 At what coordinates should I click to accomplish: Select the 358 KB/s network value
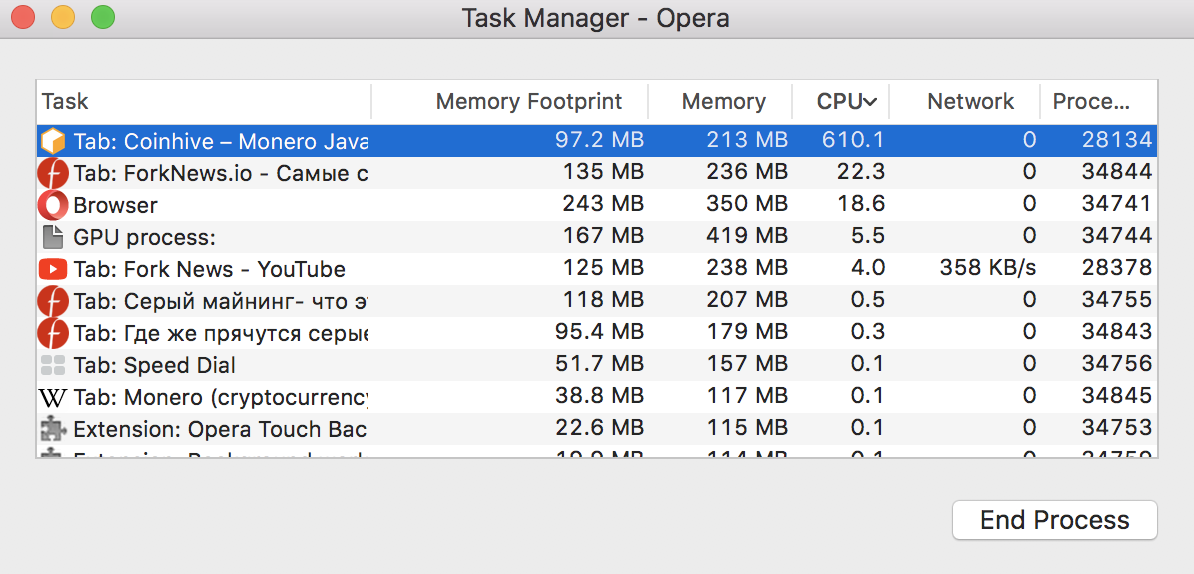coord(987,269)
